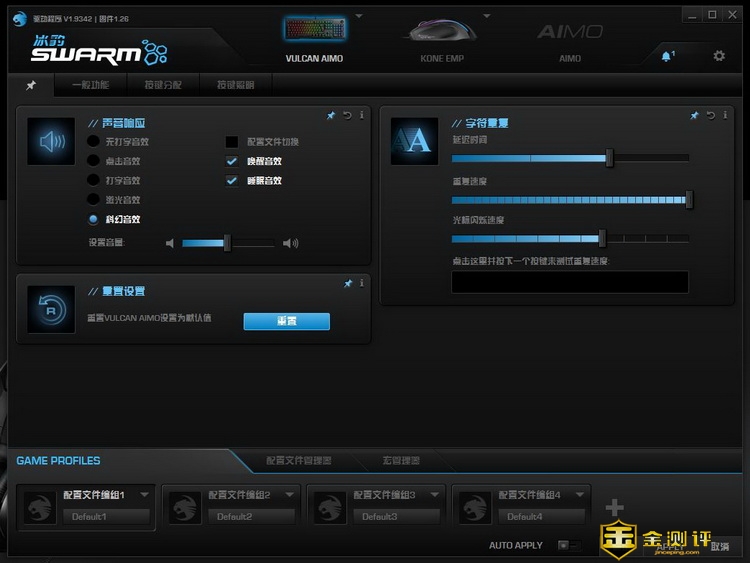
Task: Select the 点击音效 radio option
Action: point(93,161)
